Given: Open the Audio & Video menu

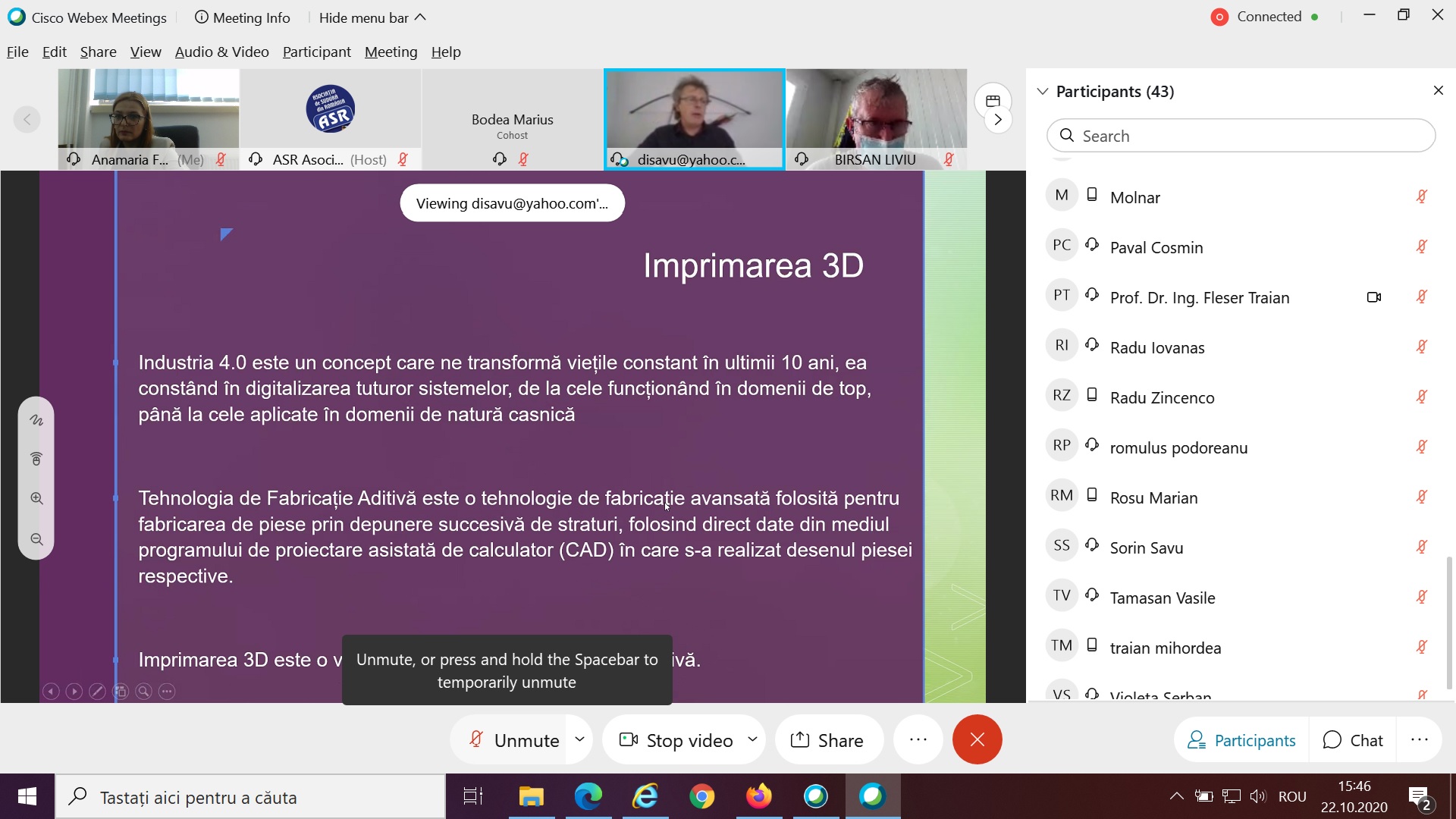Looking at the screenshot, I should point(221,52).
